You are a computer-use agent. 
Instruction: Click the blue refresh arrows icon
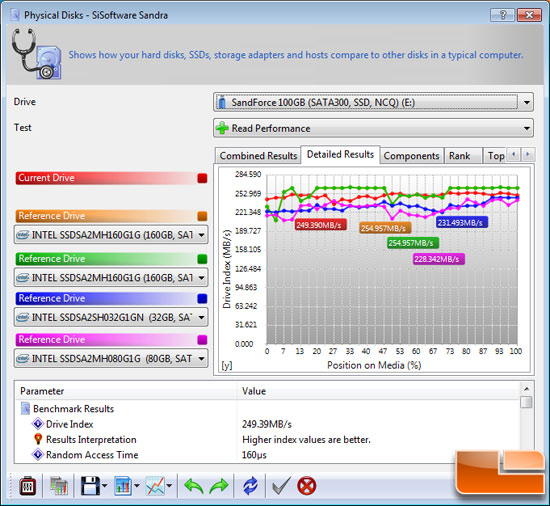(x=250, y=486)
